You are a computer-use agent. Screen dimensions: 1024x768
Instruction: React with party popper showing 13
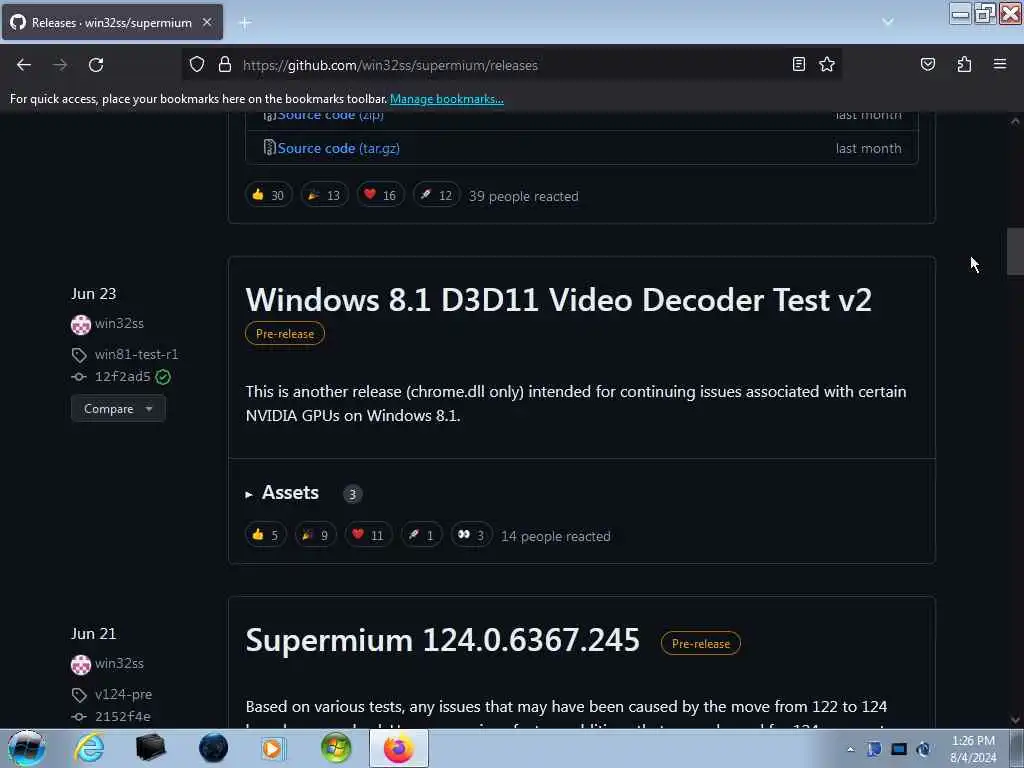(325, 195)
